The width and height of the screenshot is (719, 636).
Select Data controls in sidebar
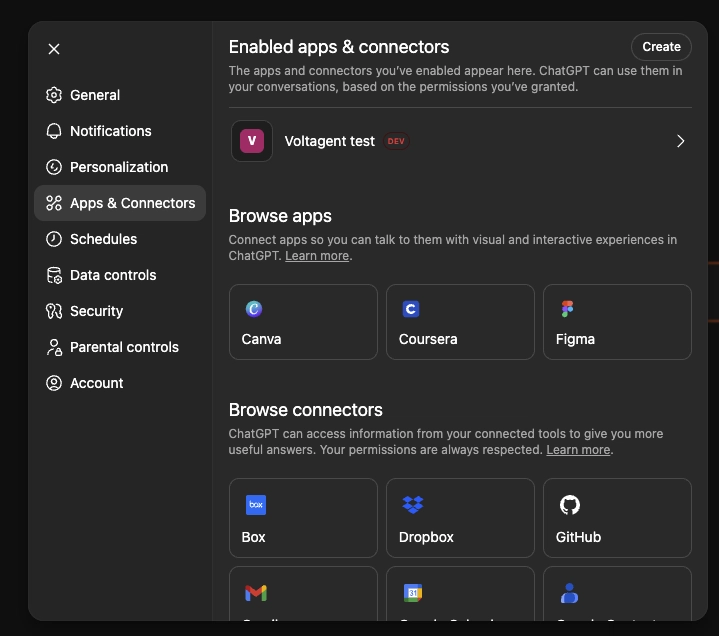[x=112, y=275]
